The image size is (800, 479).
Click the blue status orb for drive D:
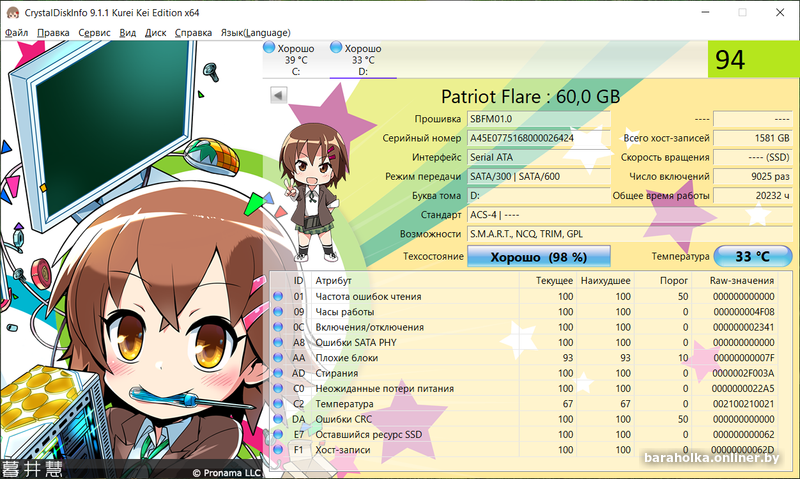click(336, 47)
